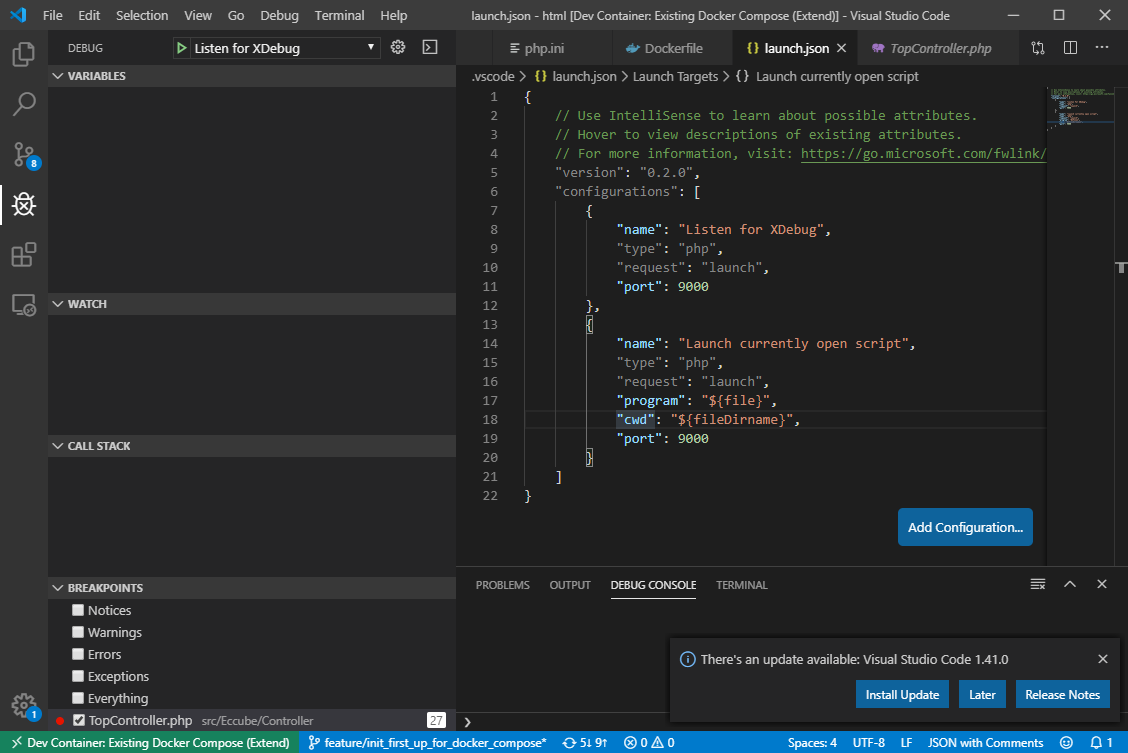Collapse the CALL STACK section
The image size is (1128, 753).
click(x=252, y=446)
